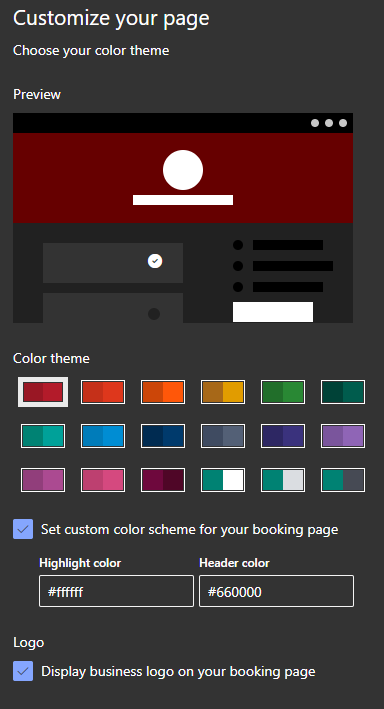Edit the Highlight color hex field
Image resolution: width=384 pixels, height=709 pixels.
coord(116,591)
